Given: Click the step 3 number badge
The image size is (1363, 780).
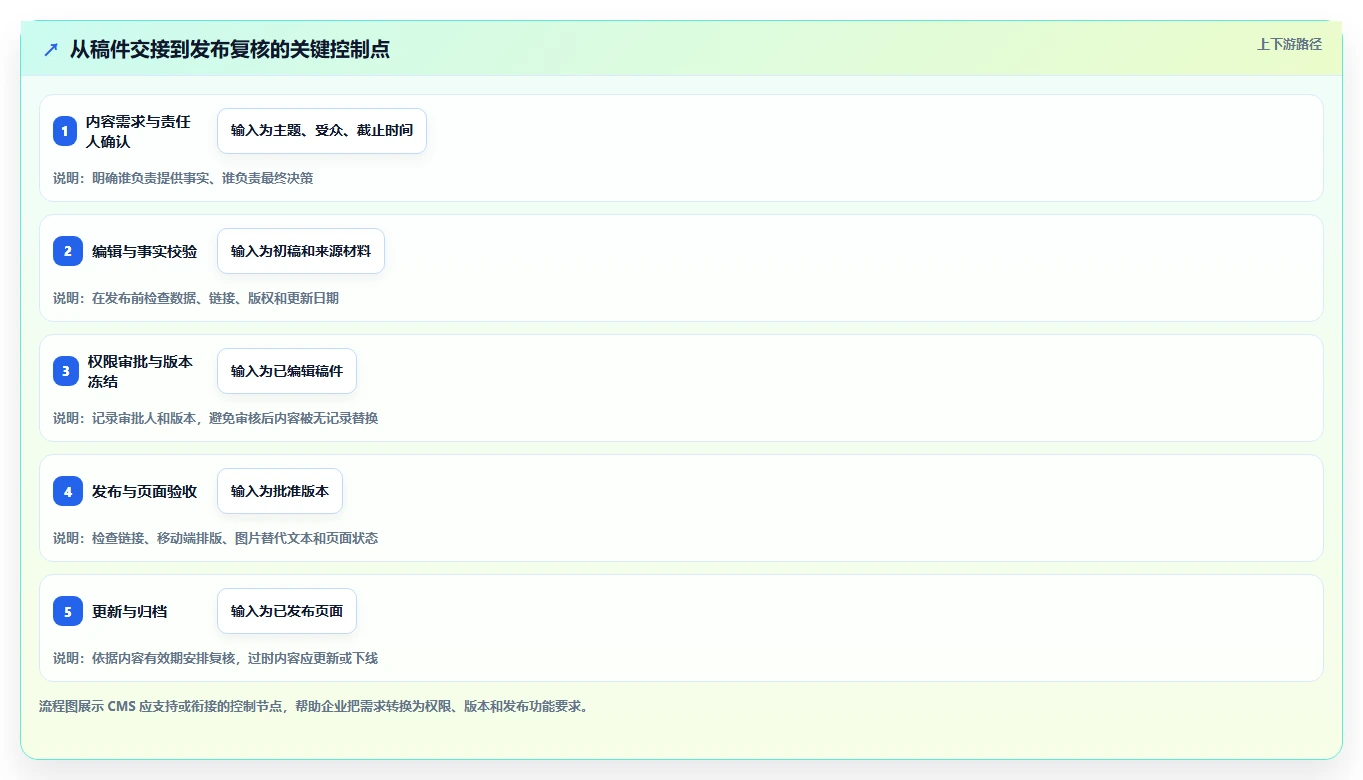Looking at the screenshot, I should (66, 371).
